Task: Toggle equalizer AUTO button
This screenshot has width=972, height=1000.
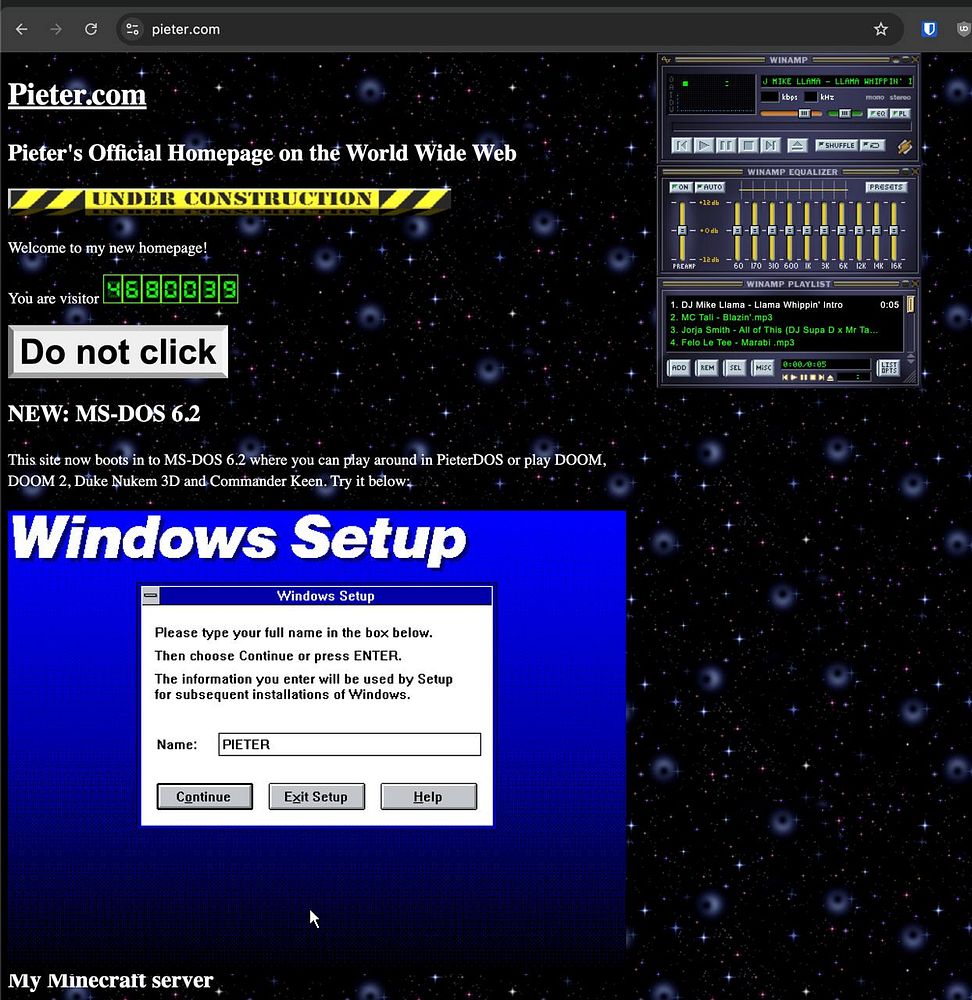Action: click(710, 187)
